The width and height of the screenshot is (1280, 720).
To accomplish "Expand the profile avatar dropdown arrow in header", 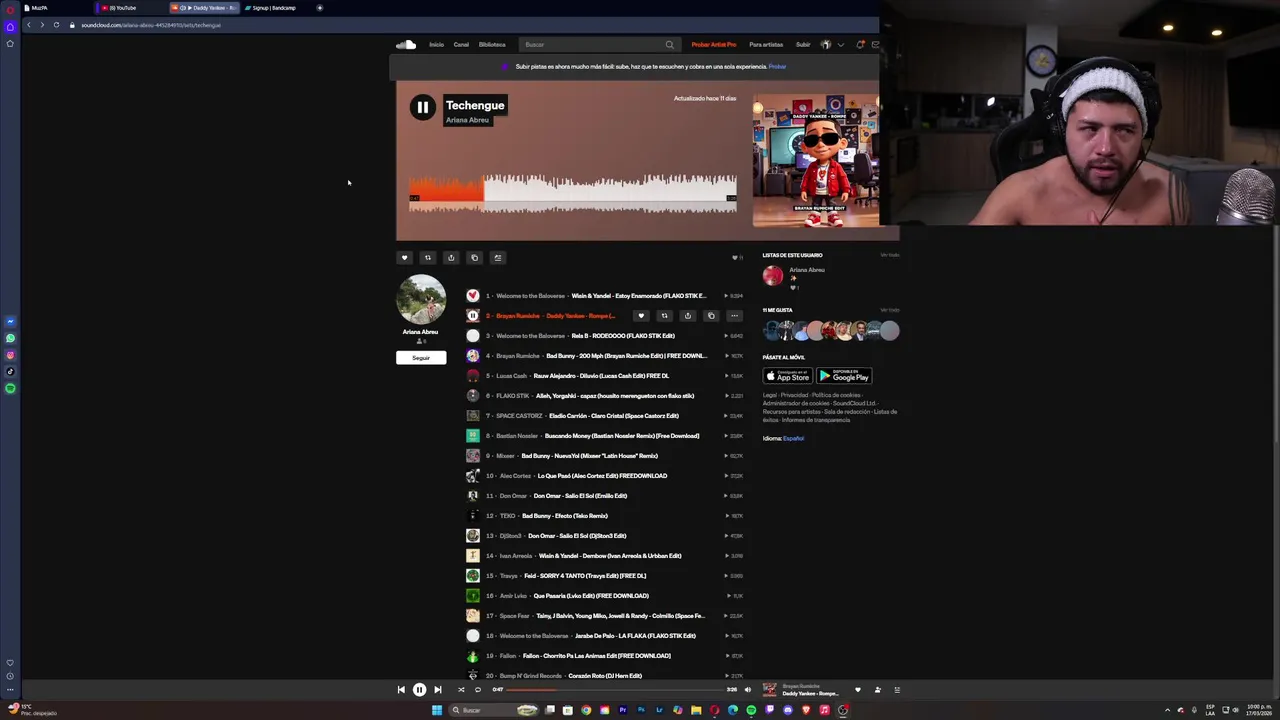I will point(840,44).
